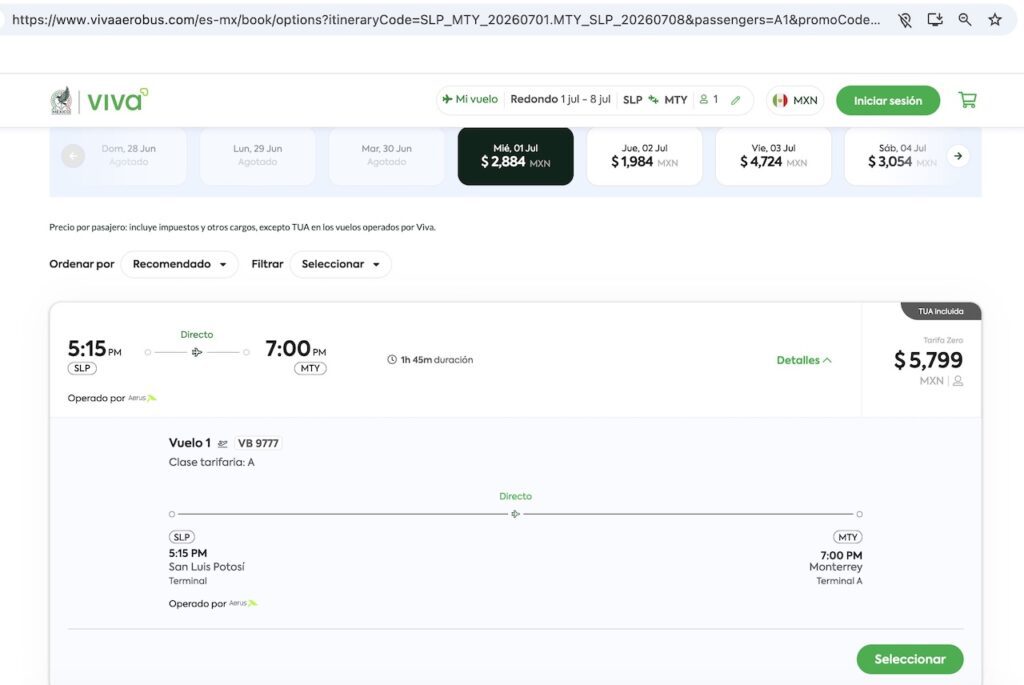Open the browser zoom magnifier icon
1024x685 pixels.
pos(965,20)
